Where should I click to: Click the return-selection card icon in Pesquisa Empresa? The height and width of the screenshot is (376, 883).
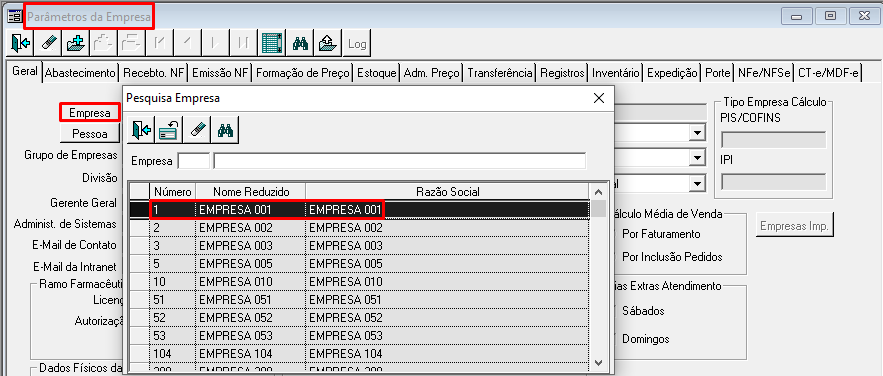169,130
